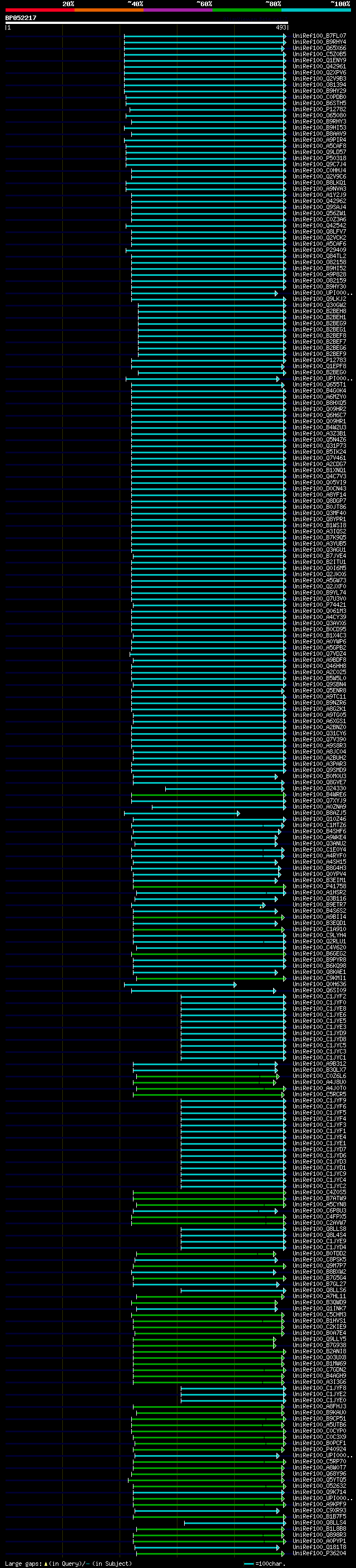This screenshot has width=356, height=1568.
Task: Click the Large gaps legend text
Action: [x=68, y=1564]
